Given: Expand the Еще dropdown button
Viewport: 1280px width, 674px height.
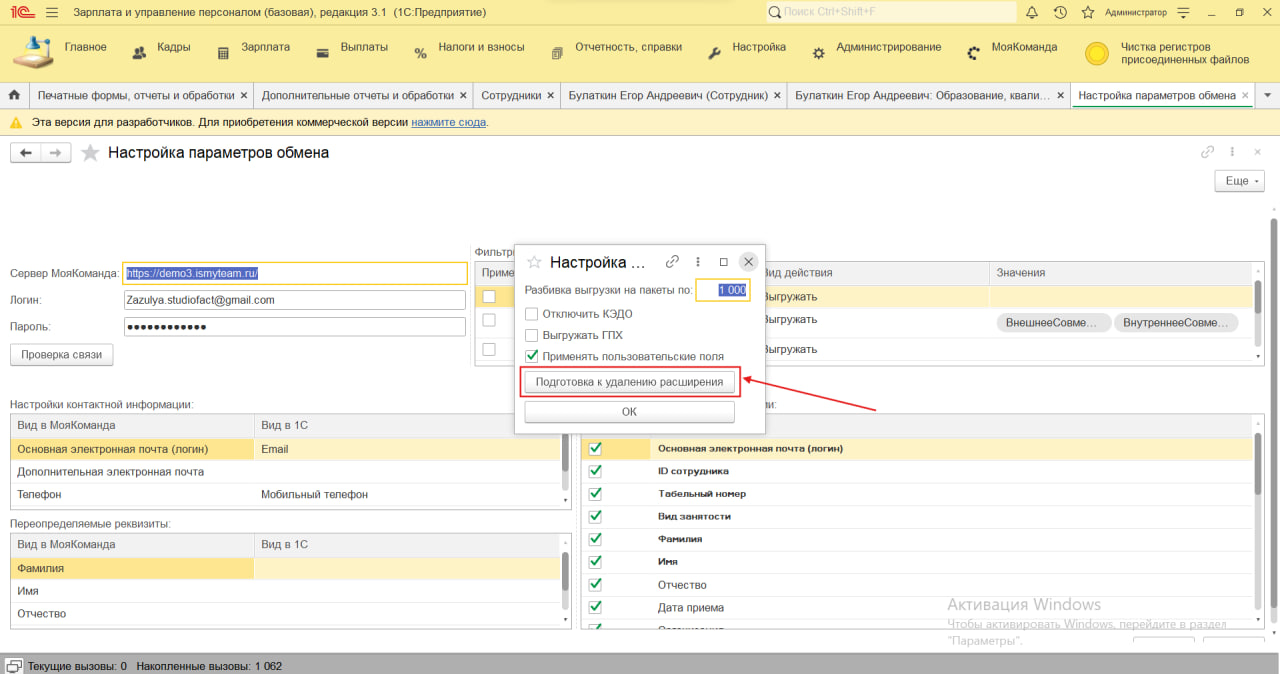Looking at the screenshot, I should (x=1238, y=181).
